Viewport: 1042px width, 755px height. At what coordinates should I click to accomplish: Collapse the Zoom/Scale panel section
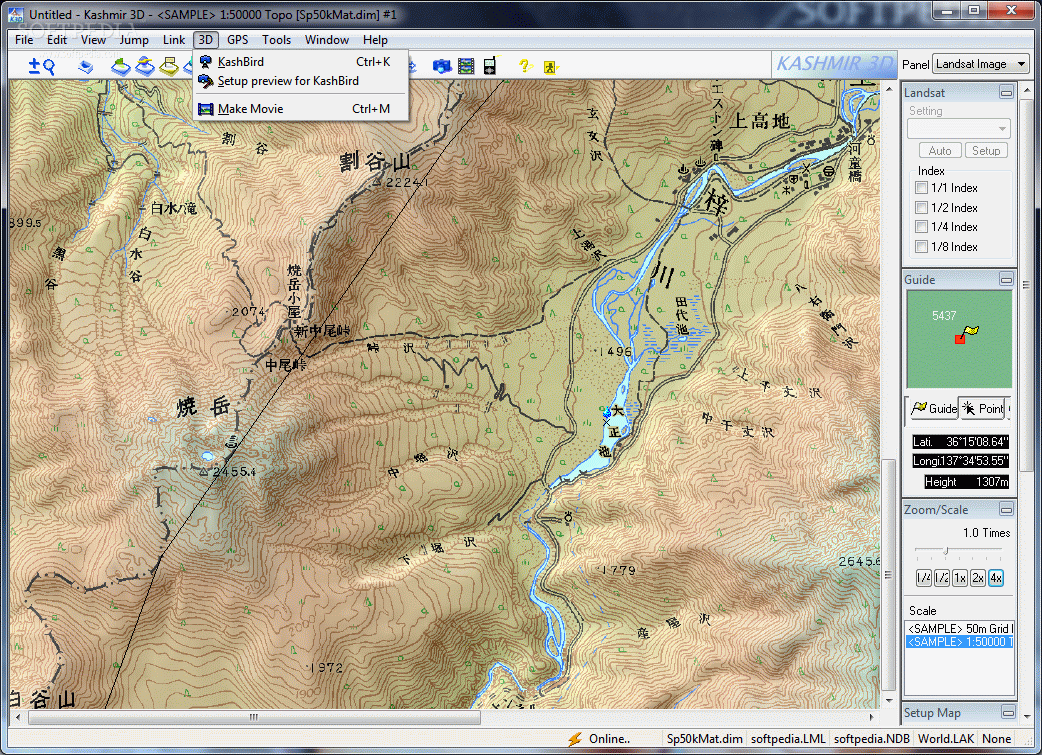click(x=1006, y=510)
